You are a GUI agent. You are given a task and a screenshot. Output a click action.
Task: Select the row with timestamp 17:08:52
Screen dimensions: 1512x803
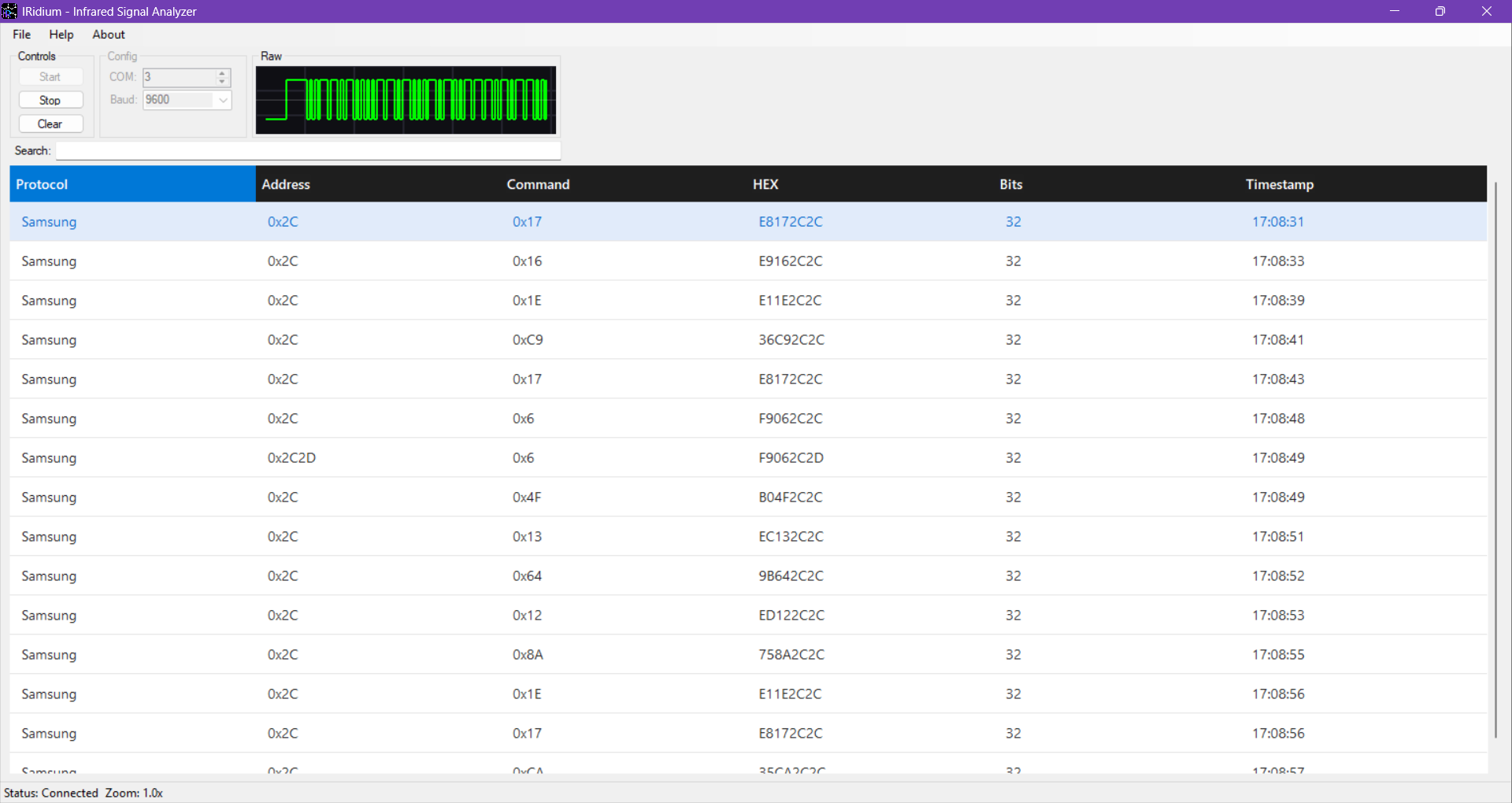click(748, 576)
